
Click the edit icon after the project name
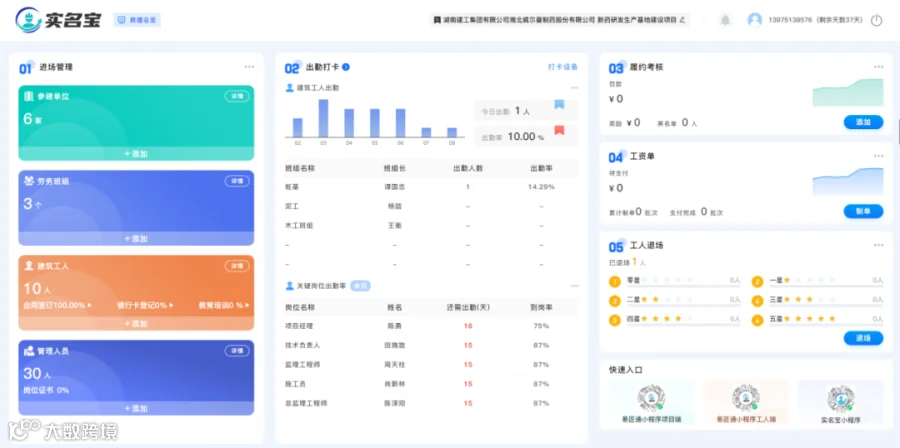tap(682, 20)
